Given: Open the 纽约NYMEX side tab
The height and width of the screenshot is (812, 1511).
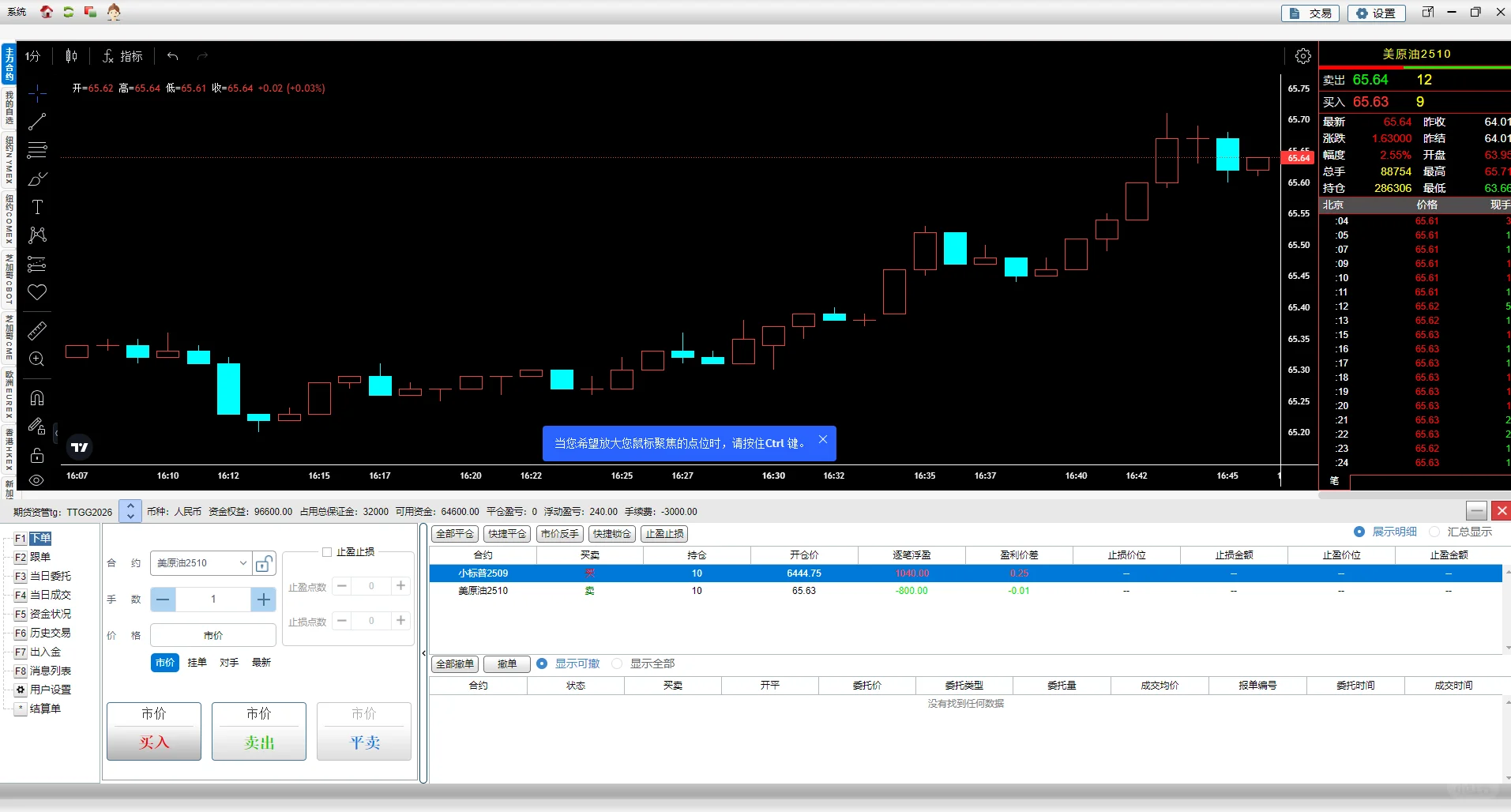Looking at the screenshot, I should (9, 160).
